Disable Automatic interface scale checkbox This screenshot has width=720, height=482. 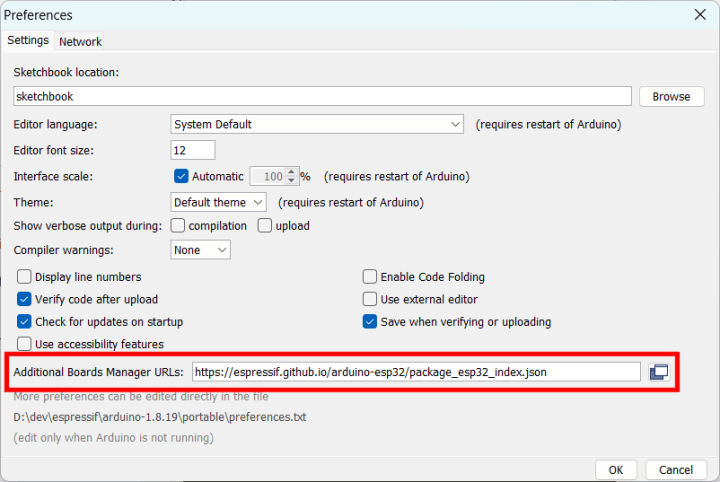point(181,176)
